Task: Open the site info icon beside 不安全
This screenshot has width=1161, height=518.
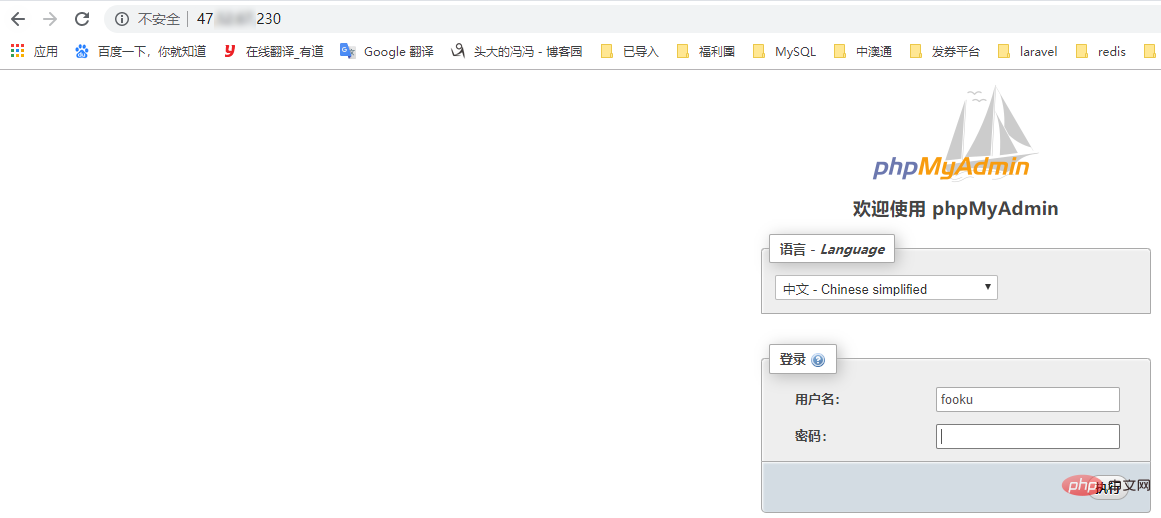Action: pyautogui.click(x=122, y=19)
